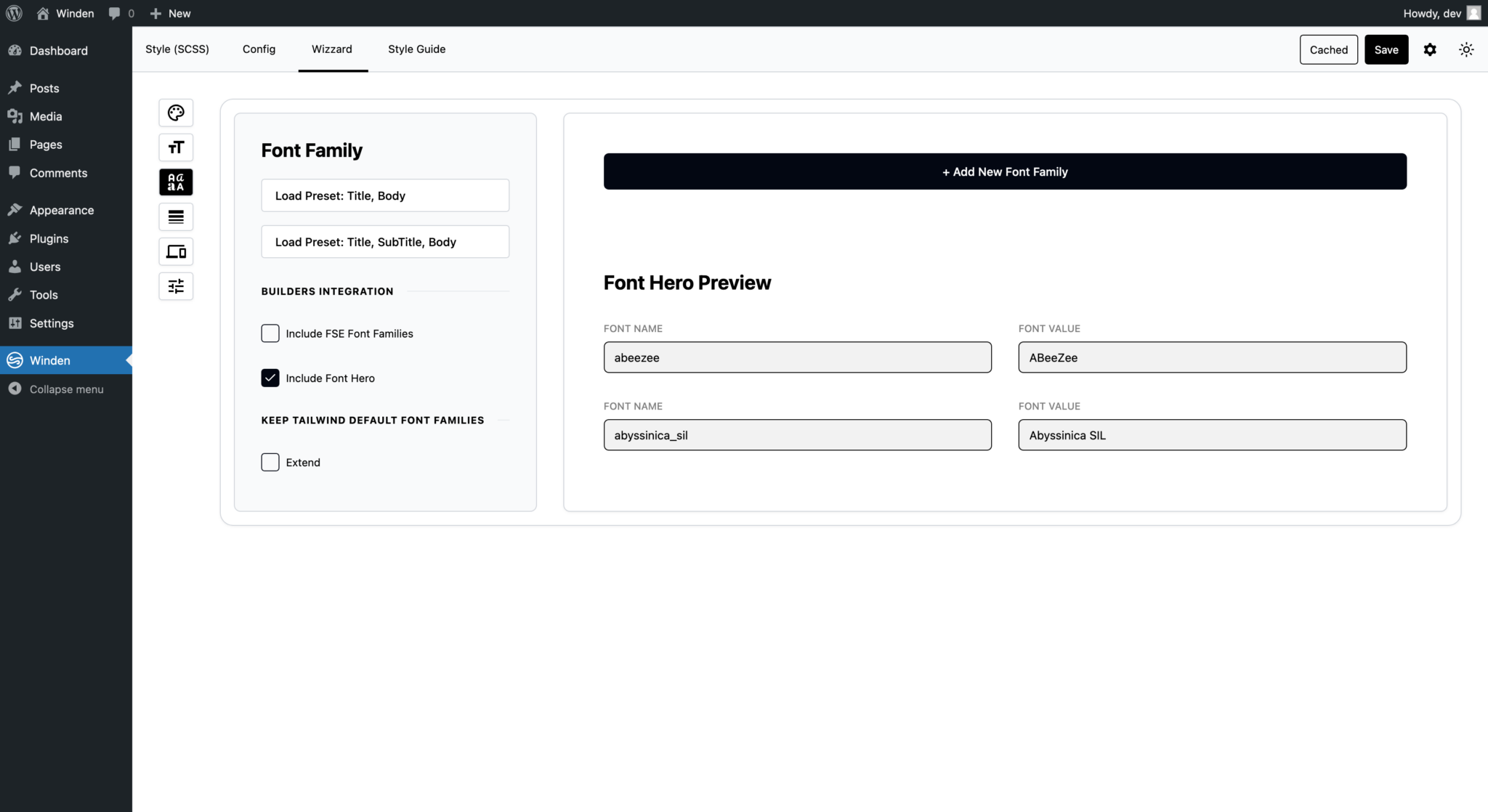This screenshot has width=1488, height=812.
Task: Click the user avatar in admin bar
Action: coord(1473,13)
